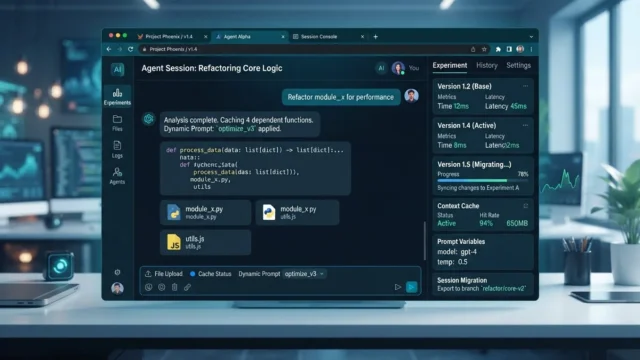Image resolution: width=640 pixels, height=360 pixels.
Task: Click the optimize_v3 link in analysis message
Action: pos(236,129)
